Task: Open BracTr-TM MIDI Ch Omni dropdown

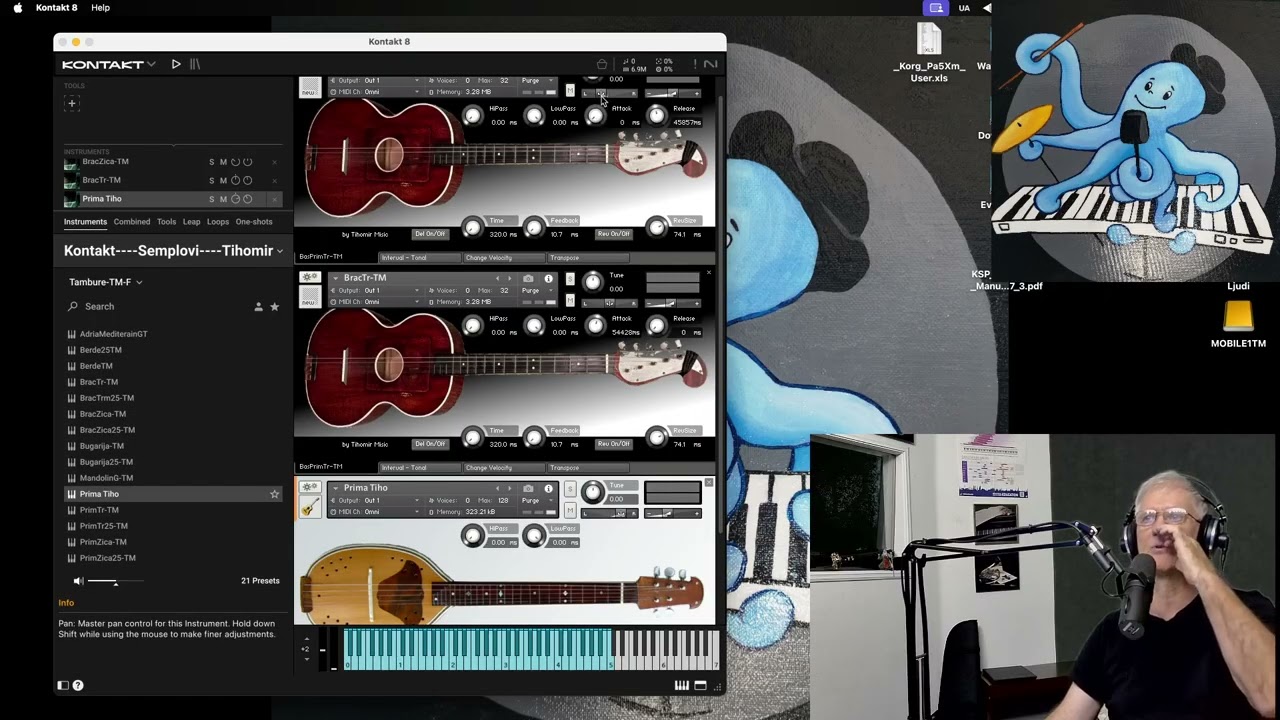Action: [x=378, y=301]
